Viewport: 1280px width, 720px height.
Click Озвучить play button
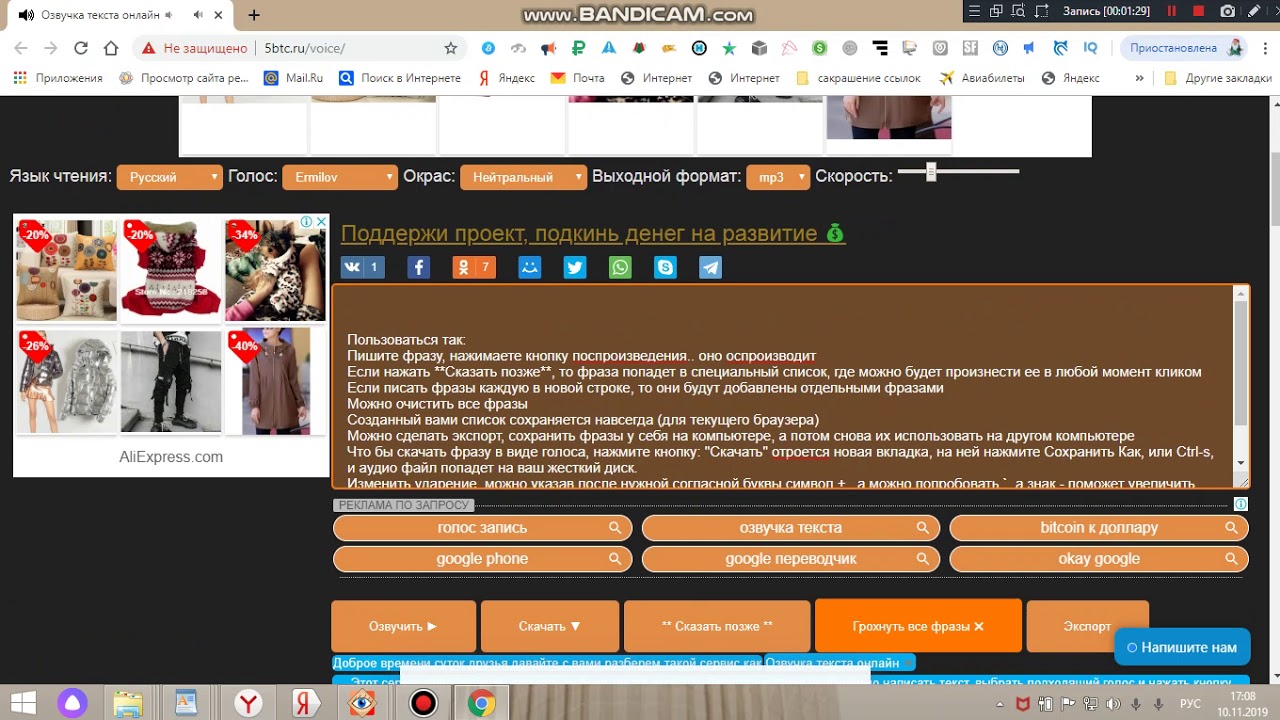pos(403,626)
